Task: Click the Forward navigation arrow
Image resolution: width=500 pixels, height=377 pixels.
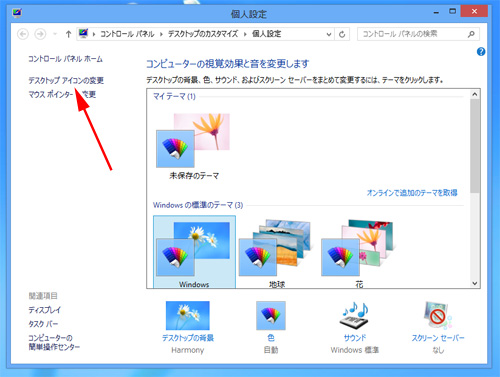Action: 40,34
